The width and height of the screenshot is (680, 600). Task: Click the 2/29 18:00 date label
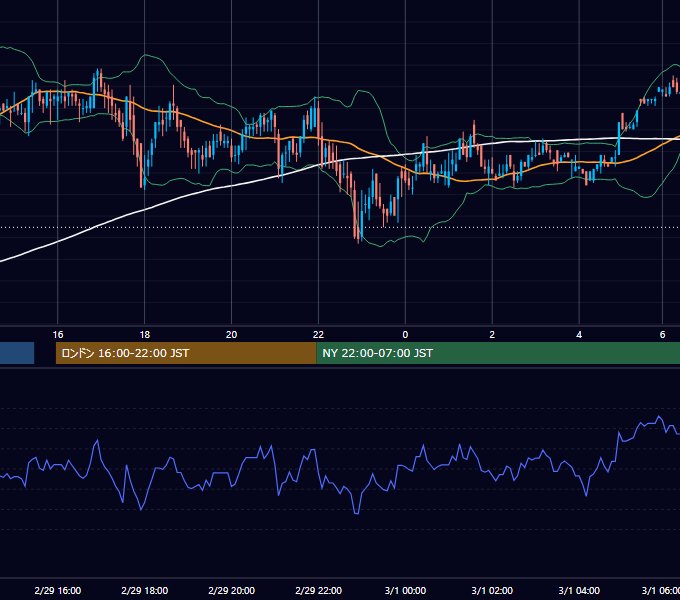pos(144,590)
